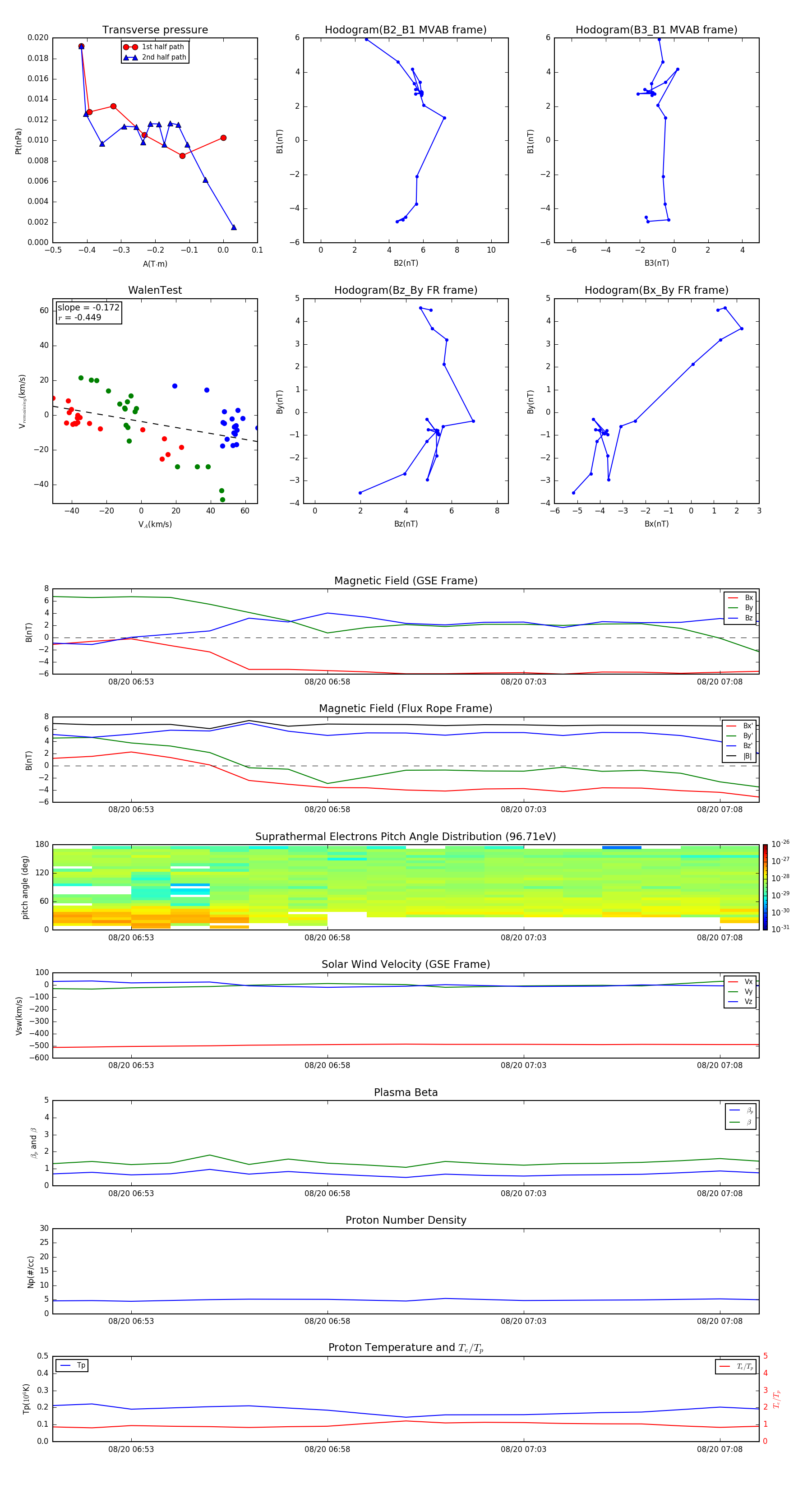Screen dimensions: 812x1489
Task: Select the "2nd half path" legend entry
Action: tap(154, 57)
